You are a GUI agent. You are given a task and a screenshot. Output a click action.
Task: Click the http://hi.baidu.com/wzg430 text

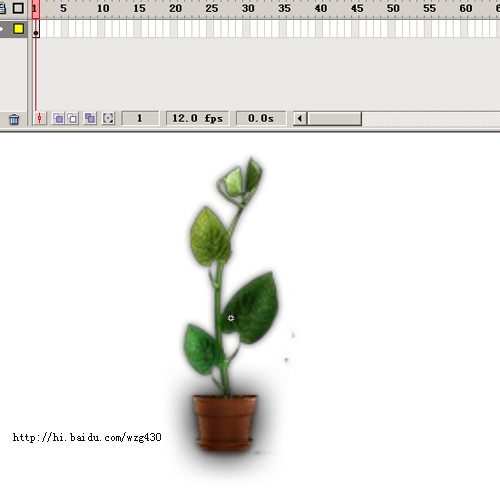point(87,437)
